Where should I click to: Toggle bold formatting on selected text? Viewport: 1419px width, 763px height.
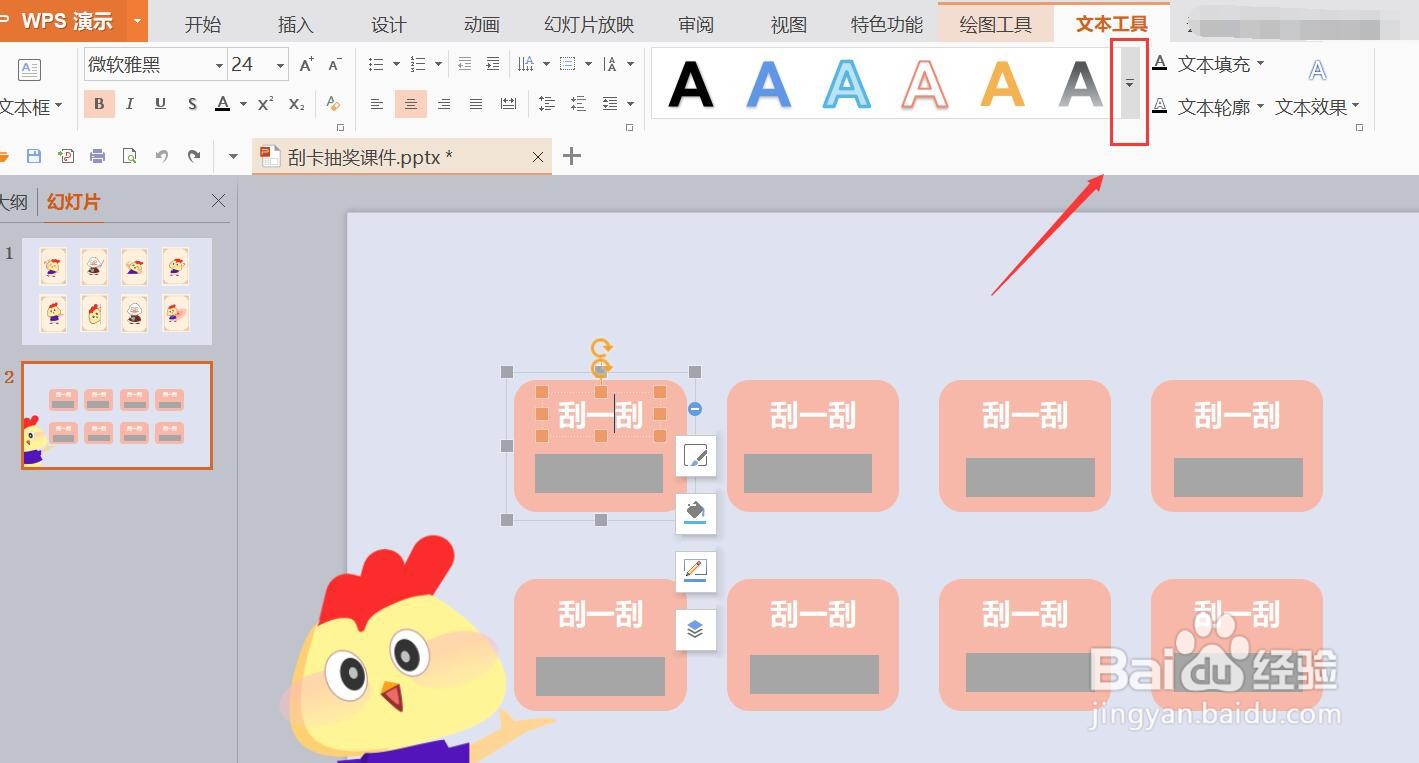click(x=99, y=103)
